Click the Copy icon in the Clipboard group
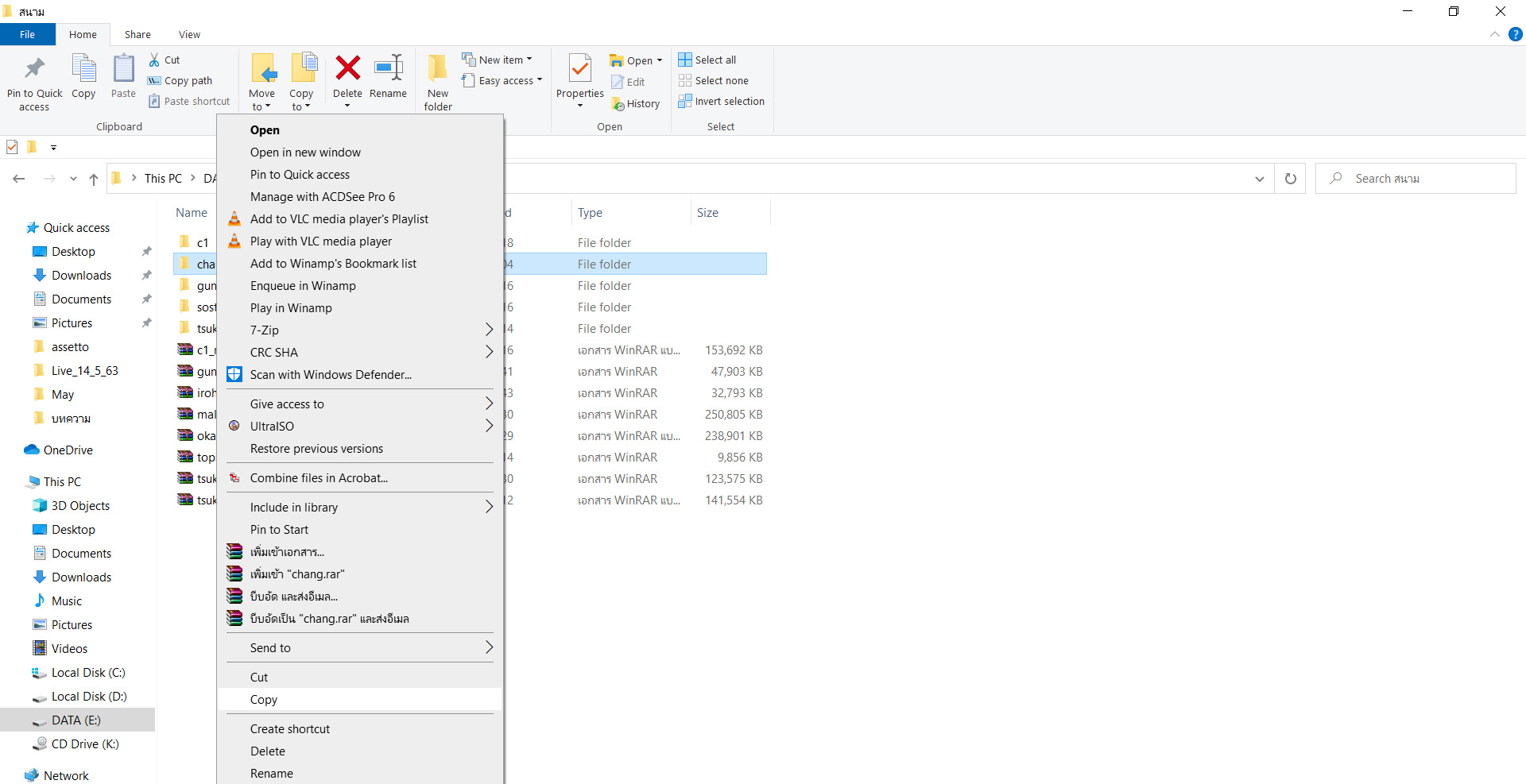The height and width of the screenshot is (784, 1526). coord(83,69)
